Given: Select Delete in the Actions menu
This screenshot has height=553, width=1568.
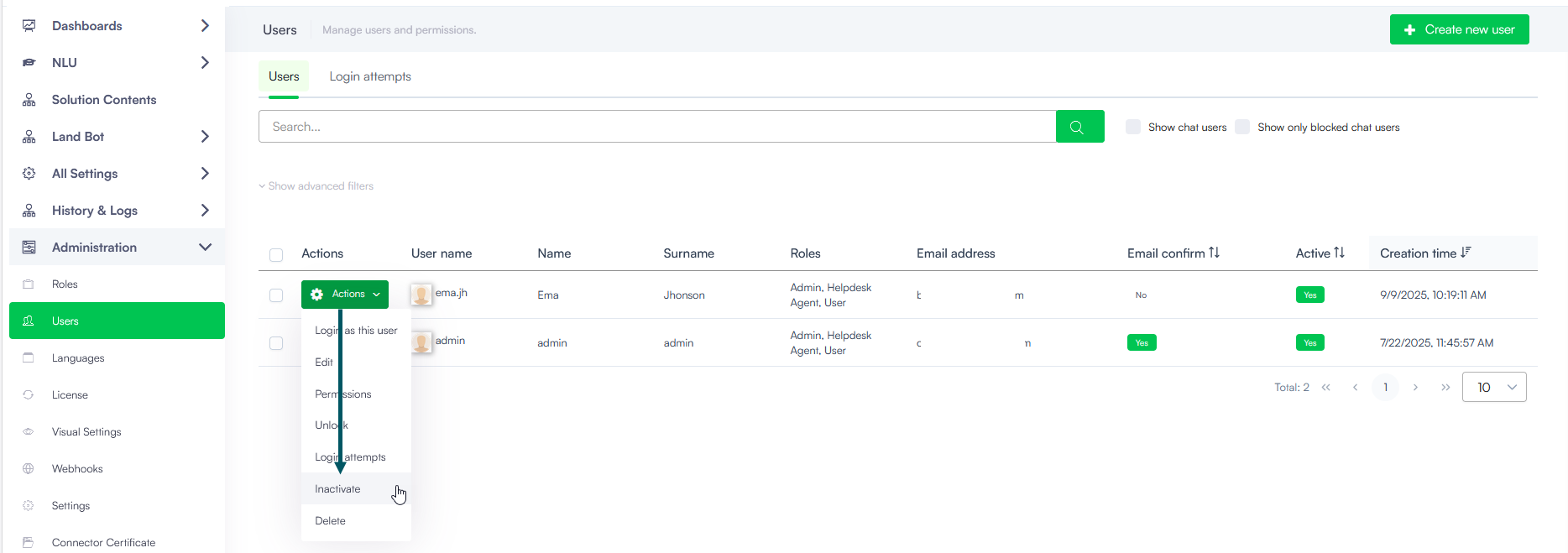Looking at the screenshot, I should 330,521.
